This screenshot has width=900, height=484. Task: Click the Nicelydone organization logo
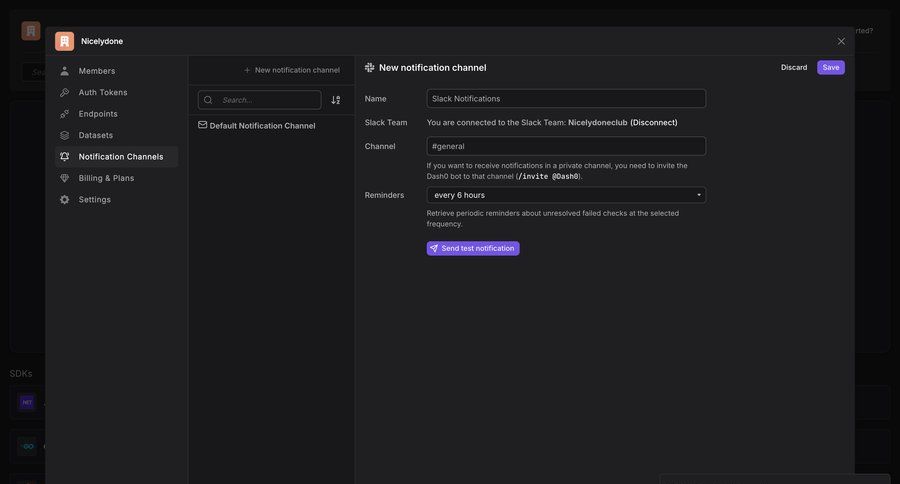coord(64,41)
